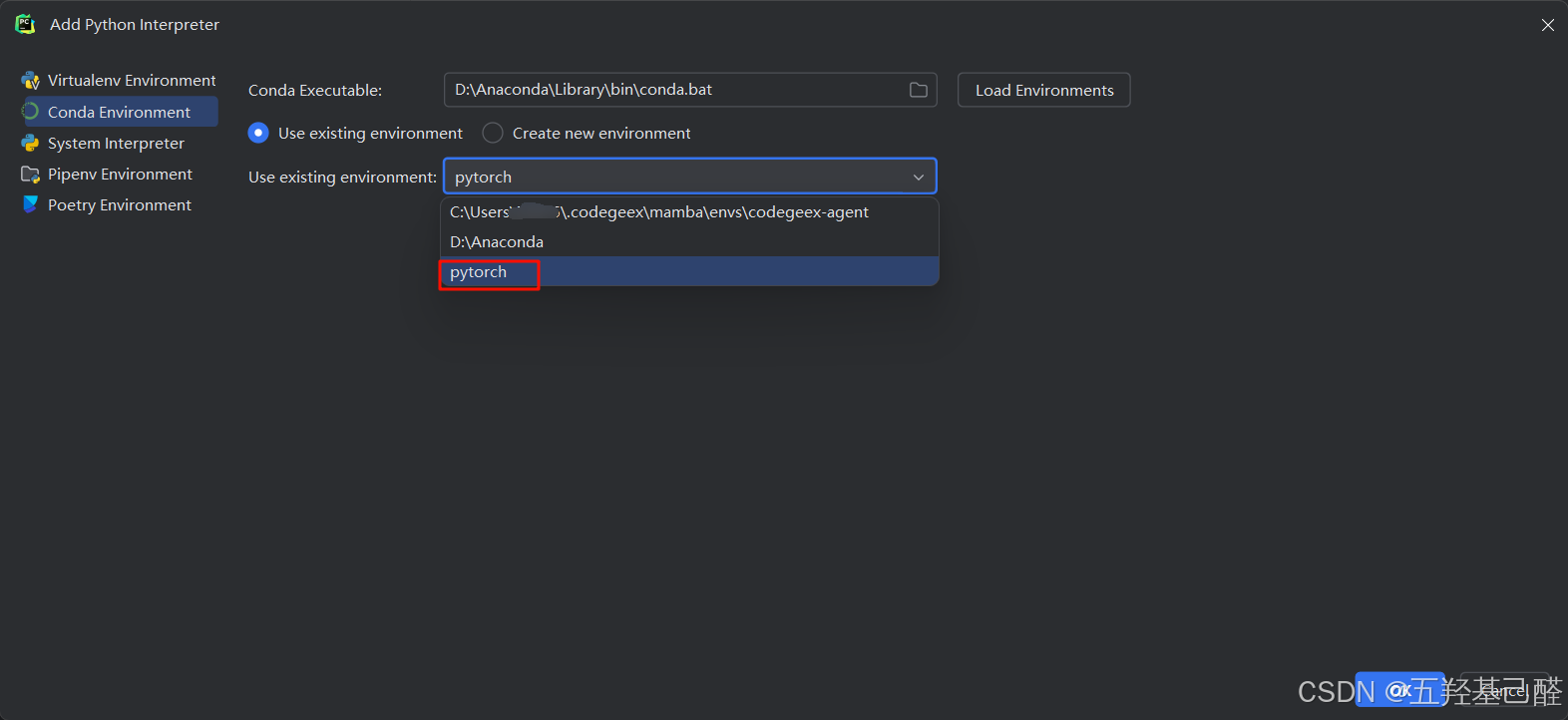Select the Conda Environment entry
Image resolution: width=1568 pixels, height=720 pixels.
pos(118,112)
